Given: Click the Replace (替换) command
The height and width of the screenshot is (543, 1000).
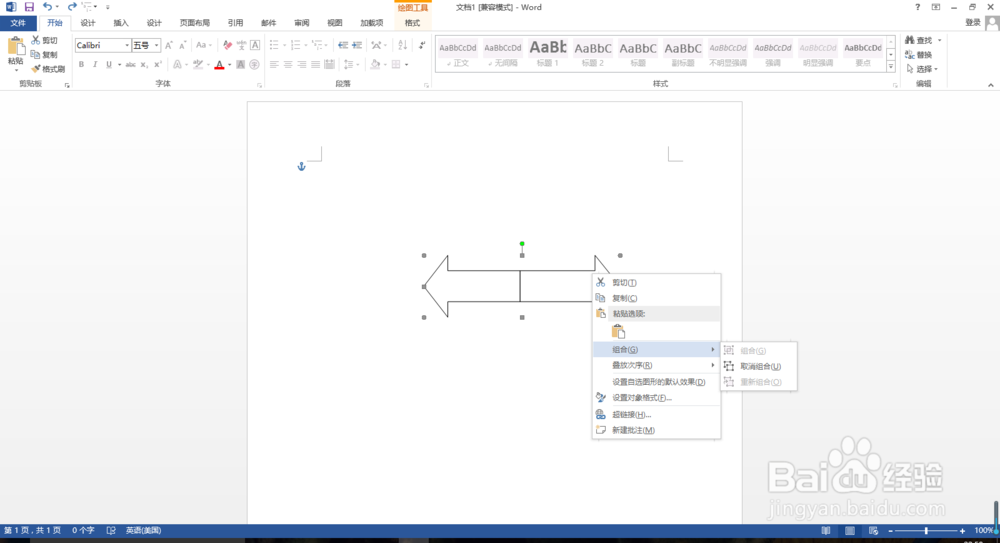Looking at the screenshot, I should (918, 55).
